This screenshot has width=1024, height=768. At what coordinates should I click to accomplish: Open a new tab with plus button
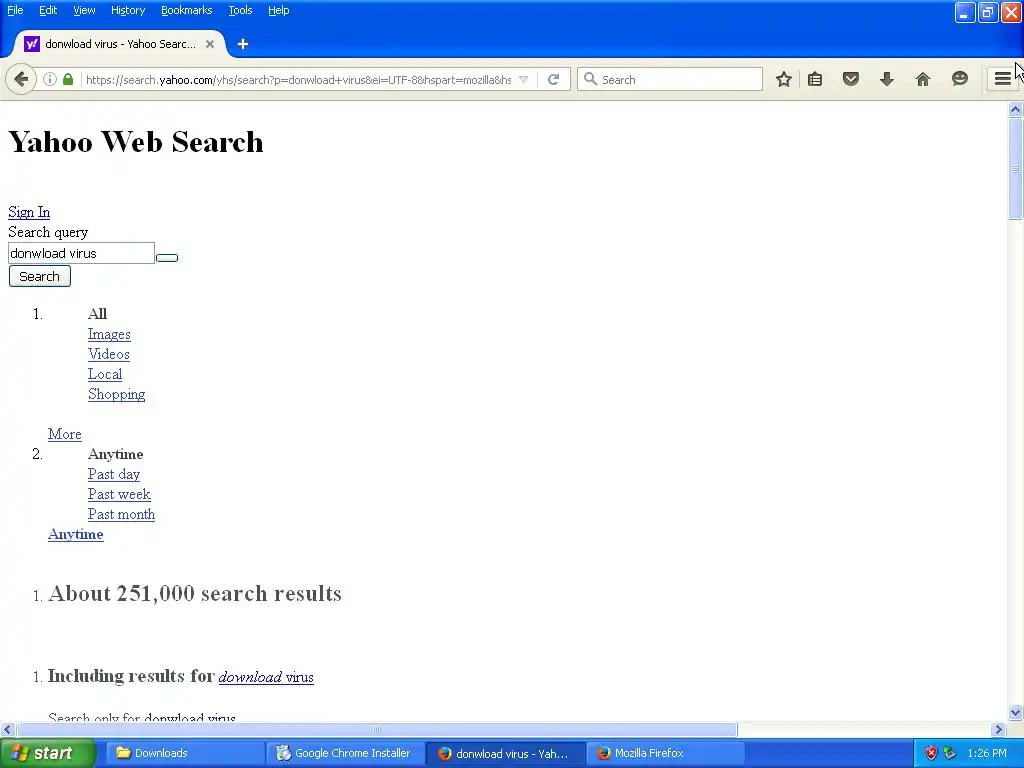pyautogui.click(x=243, y=44)
